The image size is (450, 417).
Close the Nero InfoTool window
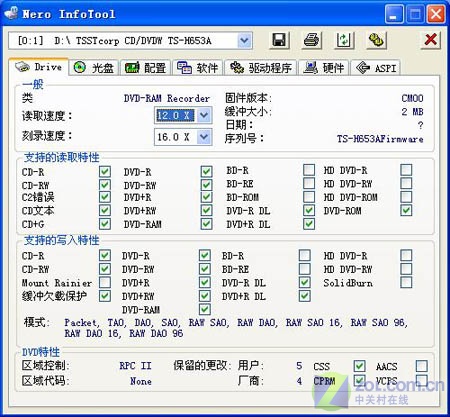(x=436, y=14)
